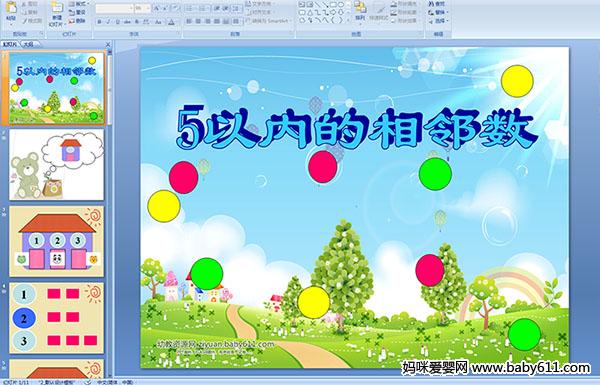Apply a numbered list

pyautogui.click(x=203, y=8)
